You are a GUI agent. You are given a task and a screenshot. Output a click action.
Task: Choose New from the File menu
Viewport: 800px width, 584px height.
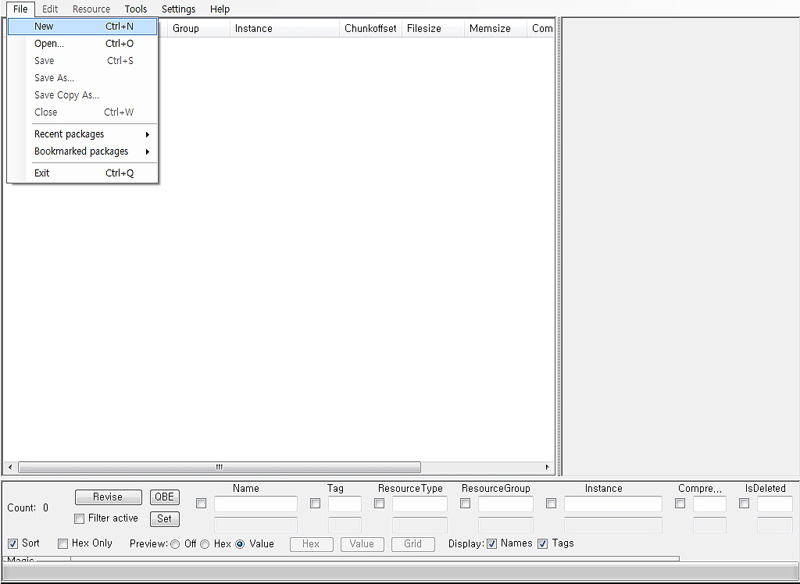(83, 27)
